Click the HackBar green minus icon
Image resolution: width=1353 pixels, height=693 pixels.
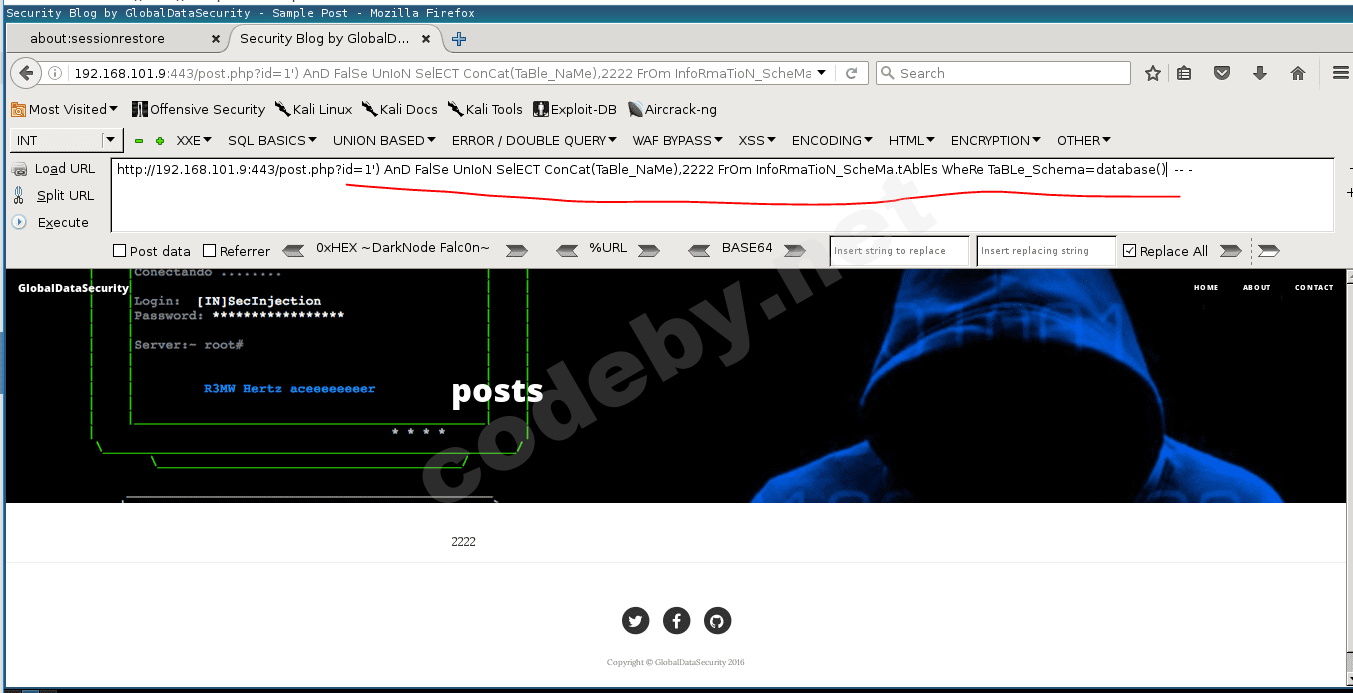point(139,141)
